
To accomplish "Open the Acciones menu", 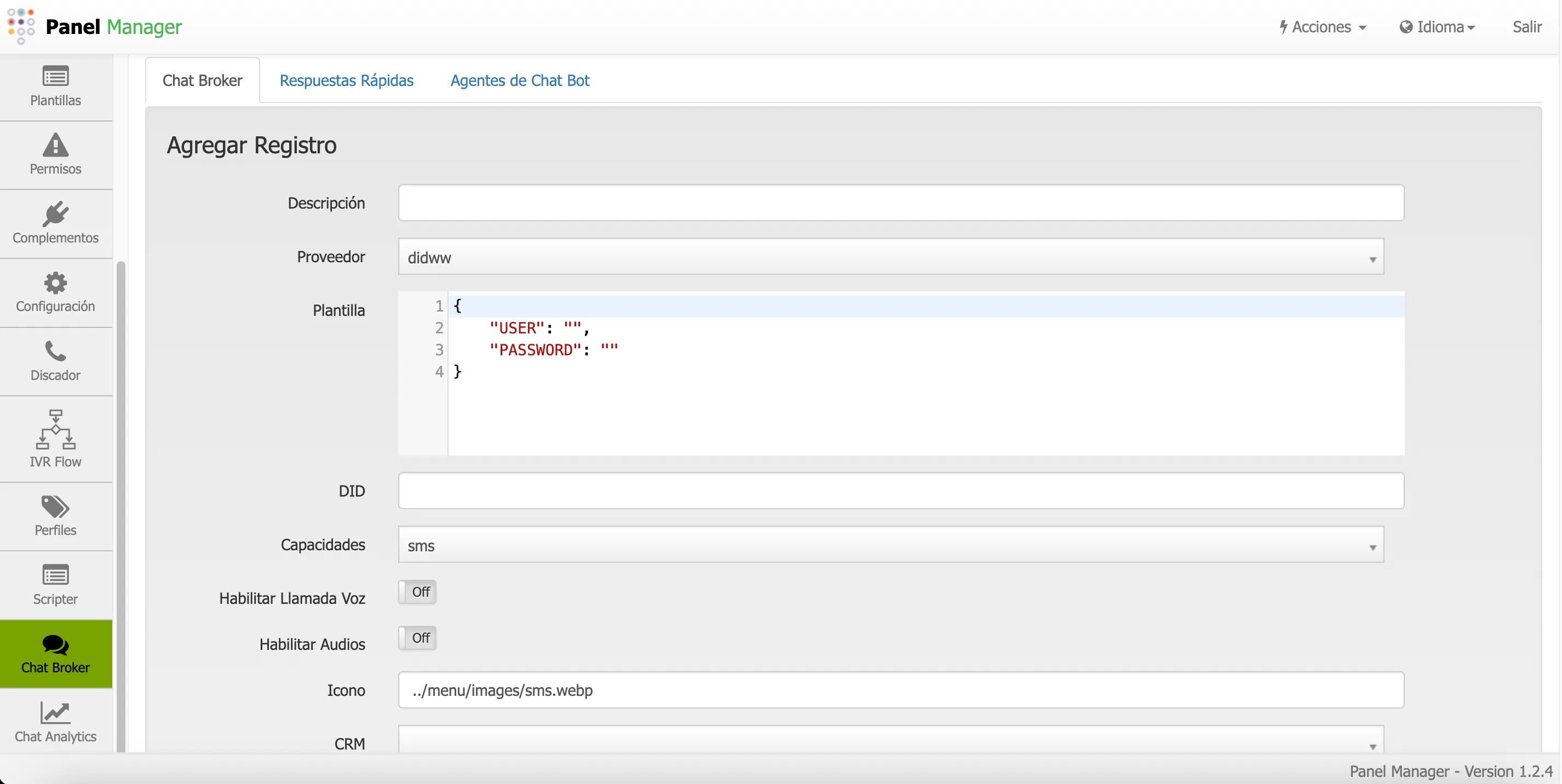I will coord(1323,27).
